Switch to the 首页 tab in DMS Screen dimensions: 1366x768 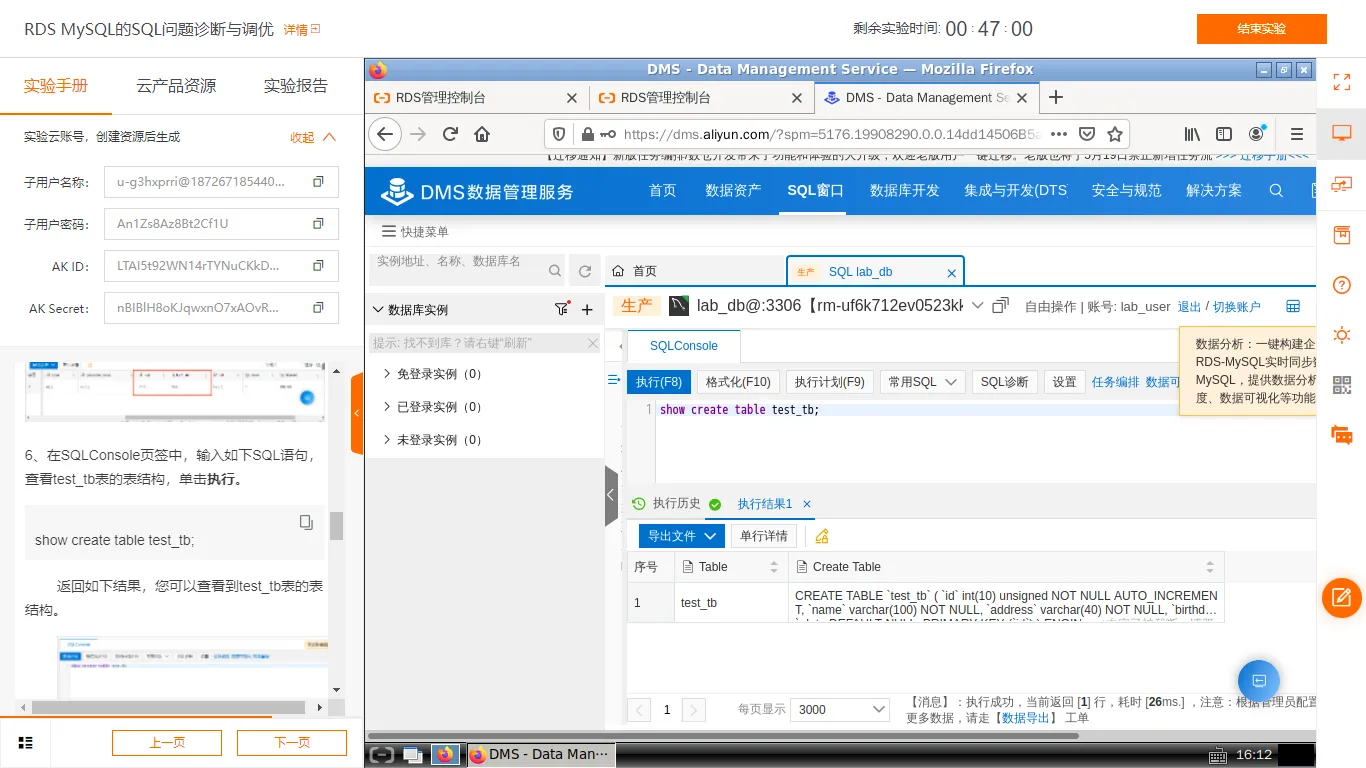695,271
